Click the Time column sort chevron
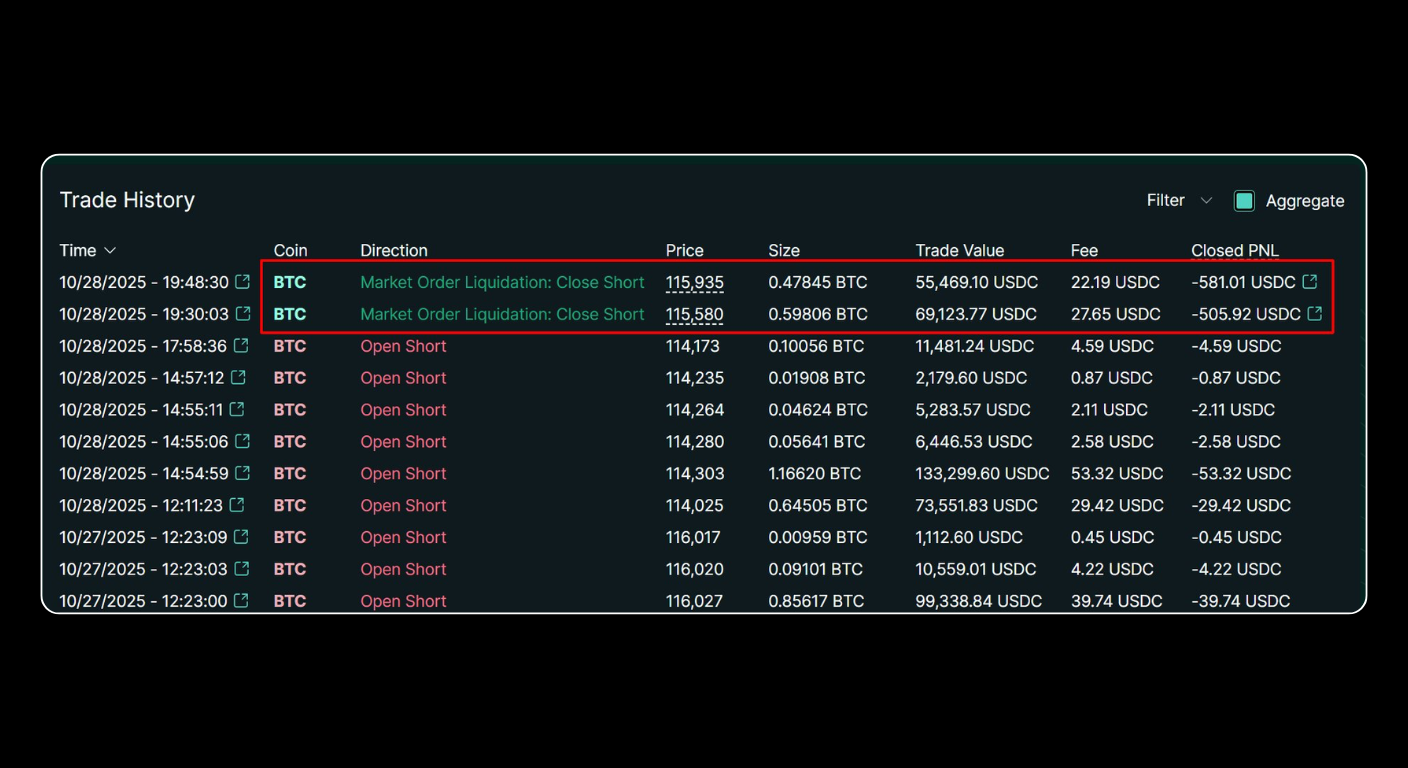1408x768 pixels. click(110, 250)
